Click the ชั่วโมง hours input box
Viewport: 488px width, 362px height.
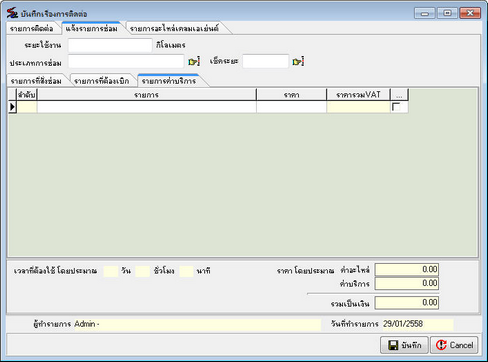click(x=142, y=271)
